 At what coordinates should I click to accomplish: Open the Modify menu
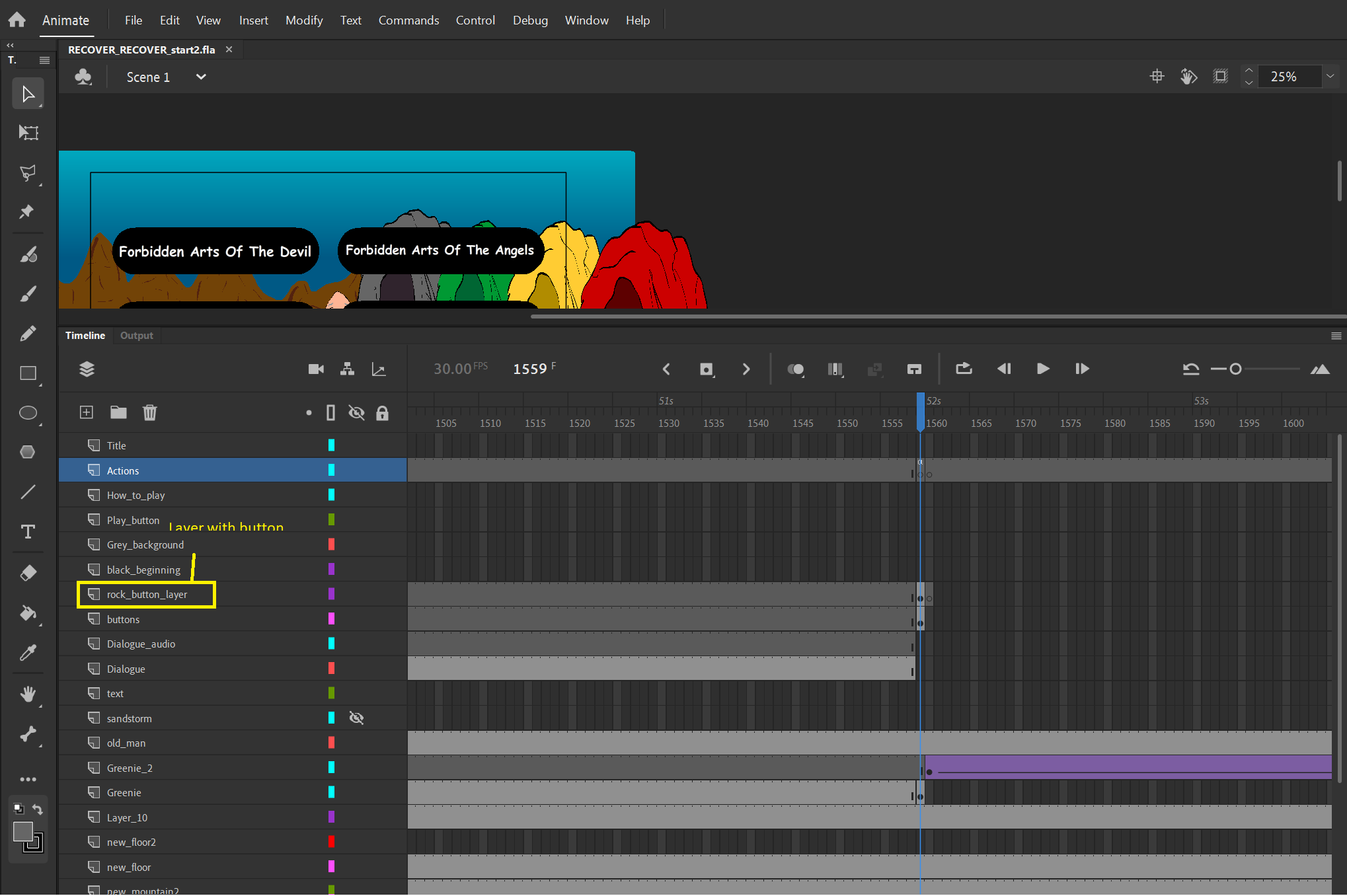point(303,20)
